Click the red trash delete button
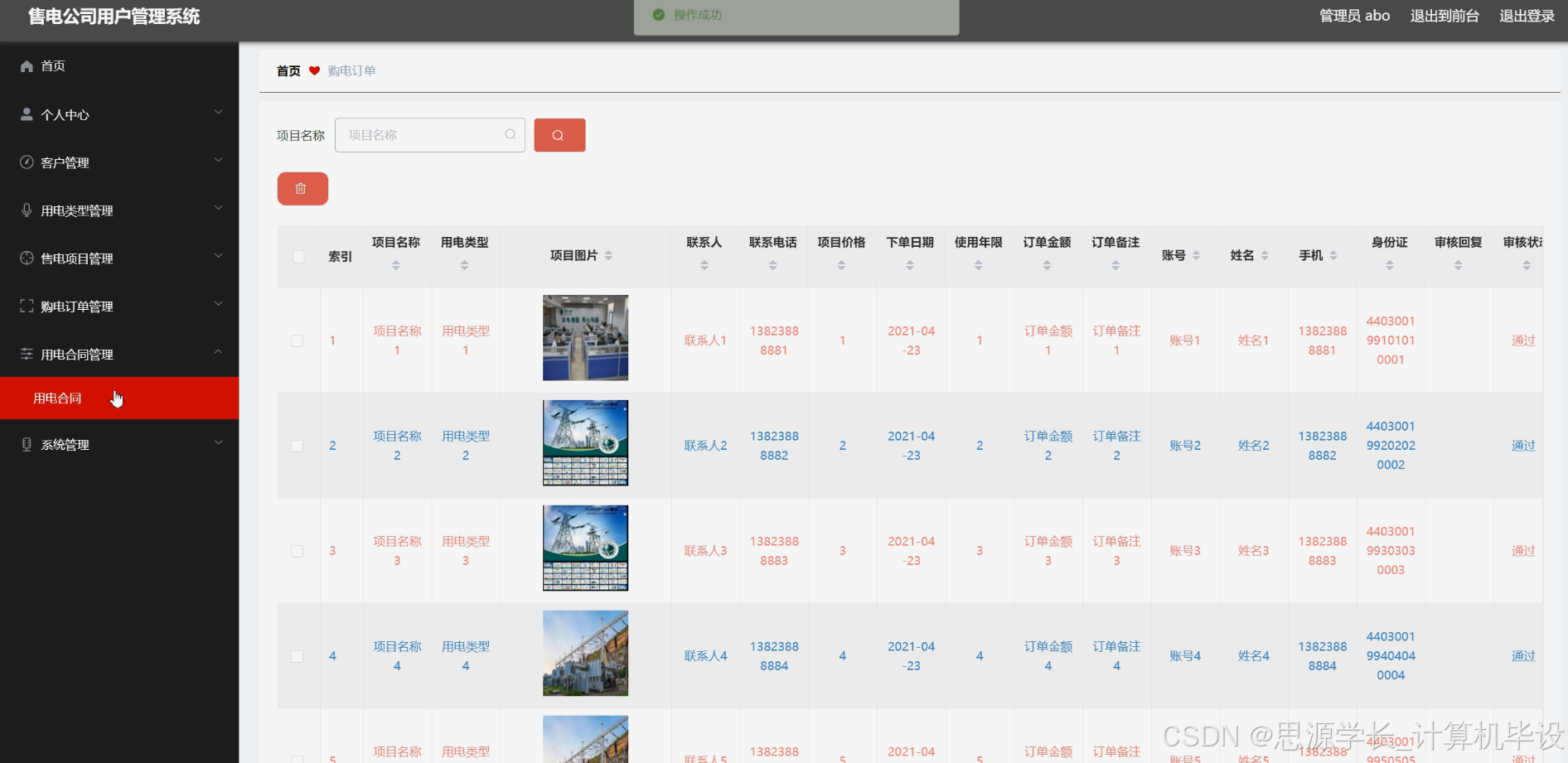1568x763 pixels. click(x=302, y=189)
